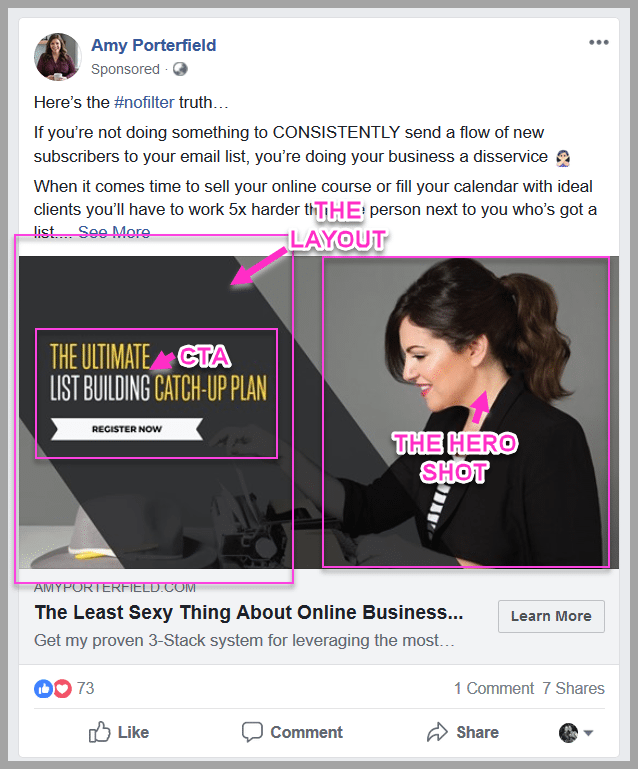Open the three-dot post options menu

[599, 42]
